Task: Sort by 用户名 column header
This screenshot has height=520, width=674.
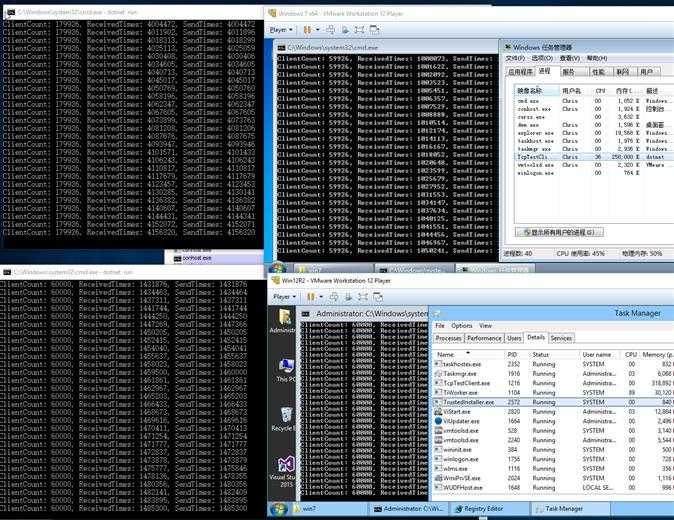Action: tap(575, 91)
